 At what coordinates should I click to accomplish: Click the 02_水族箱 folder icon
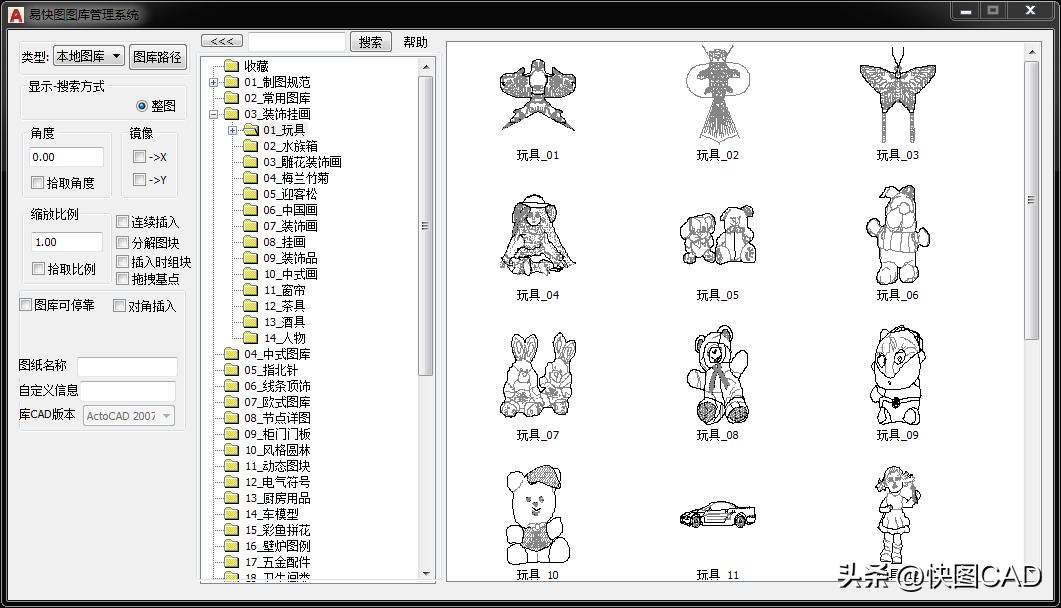tap(250, 146)
